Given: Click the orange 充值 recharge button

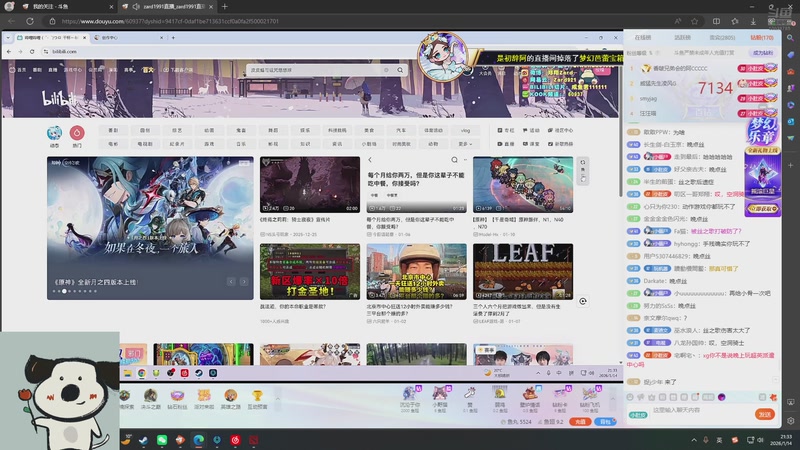Looking at the screenshot, I should click(580, 422).
